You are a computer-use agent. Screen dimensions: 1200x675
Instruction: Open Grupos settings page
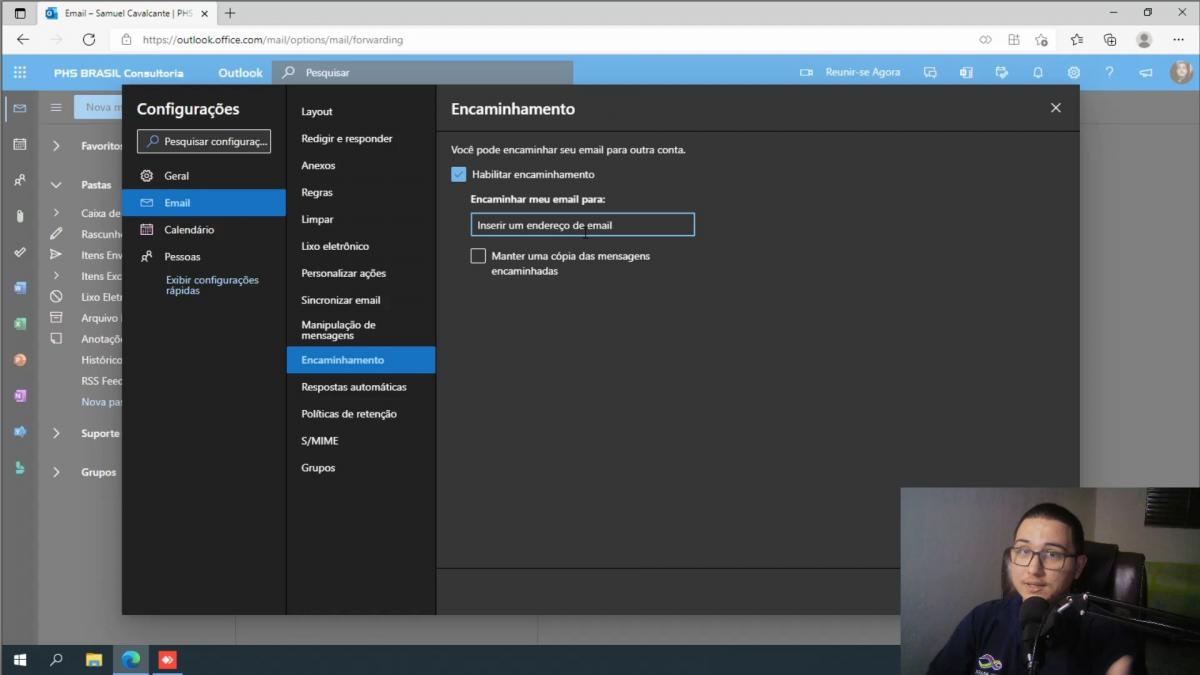pyautogui.click(x=361, y=468)
